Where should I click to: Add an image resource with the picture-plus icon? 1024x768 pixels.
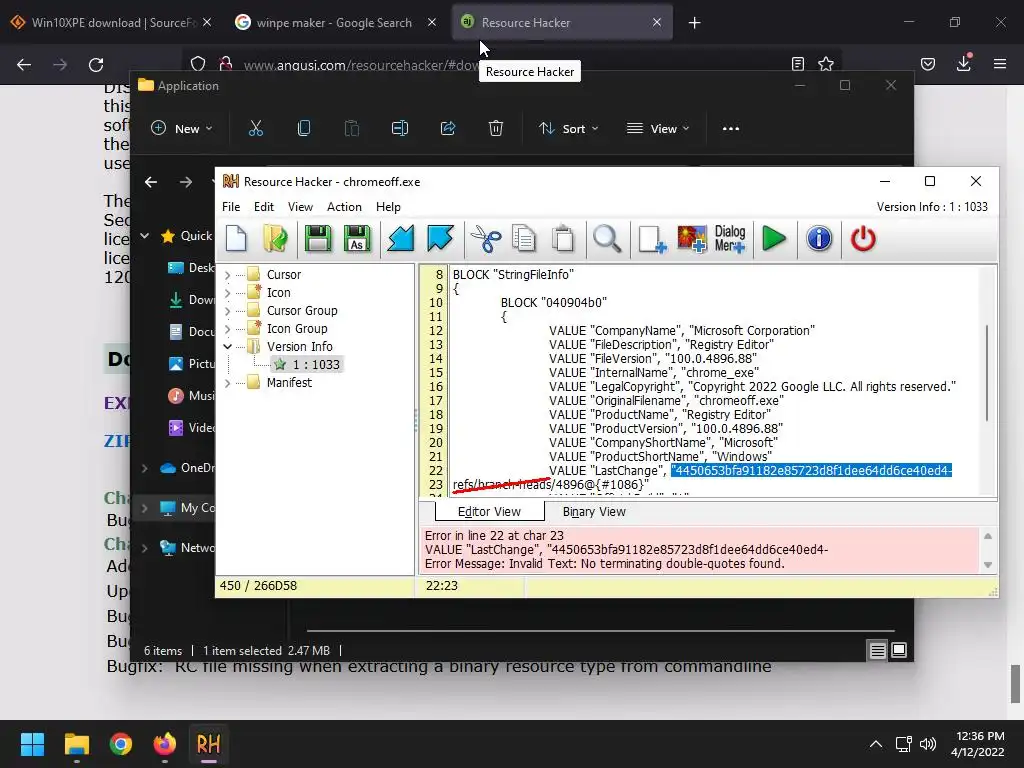(692, 239)
